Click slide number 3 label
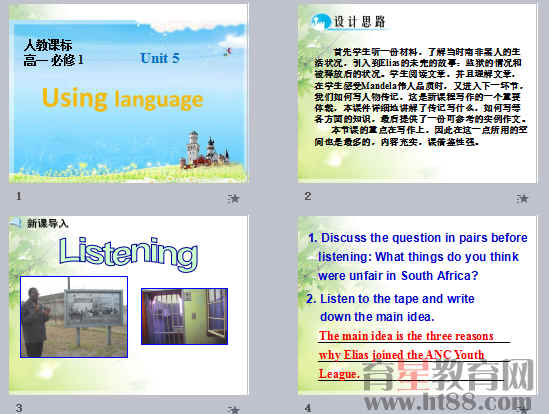549x414 pixels. tap(19, 408)
